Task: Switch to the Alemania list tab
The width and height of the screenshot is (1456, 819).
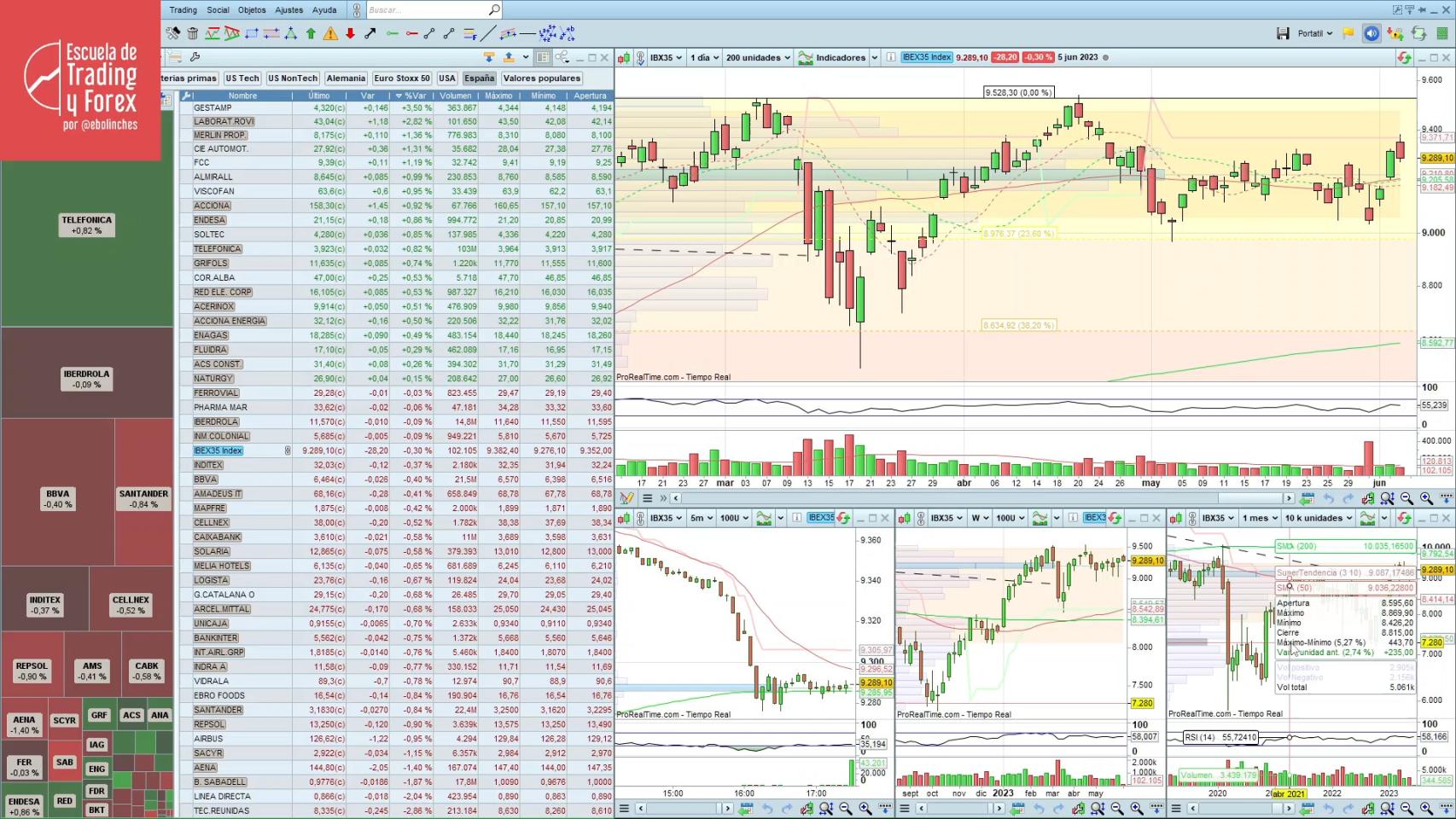Action: pyautogui.click(x=346, y=78)
